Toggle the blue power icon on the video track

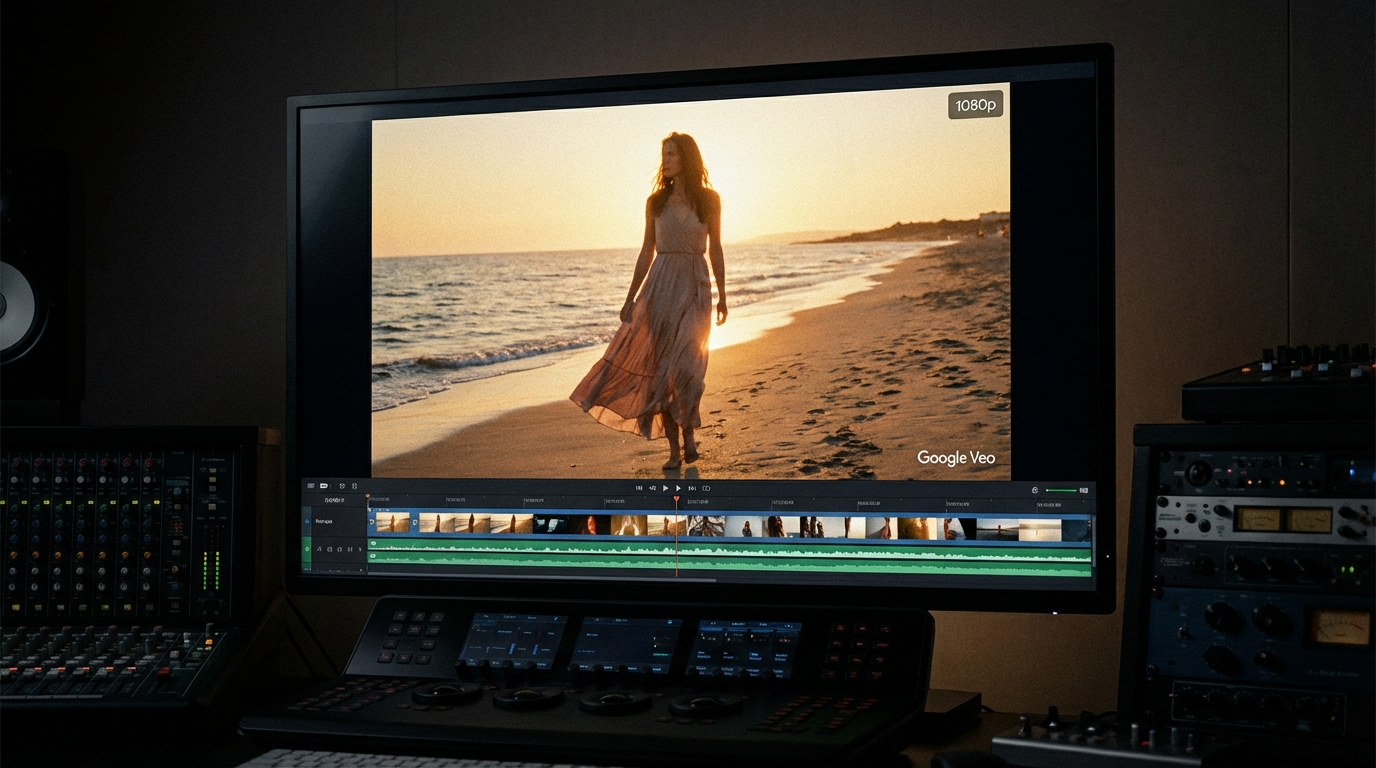pos(307,521)
